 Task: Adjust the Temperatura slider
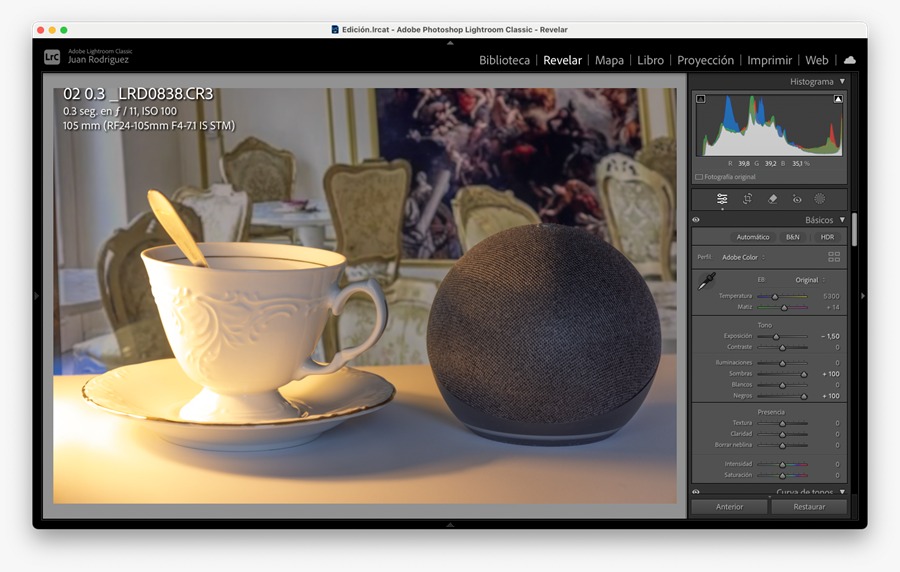[x=782, y=297]
